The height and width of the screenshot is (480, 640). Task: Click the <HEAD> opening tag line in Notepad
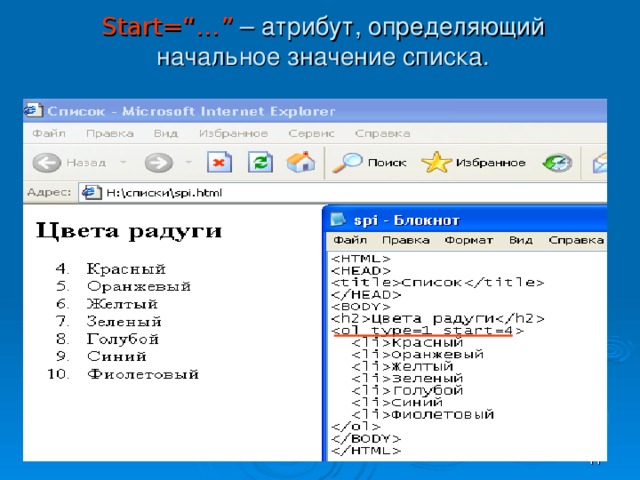click(x=361, y=271)
